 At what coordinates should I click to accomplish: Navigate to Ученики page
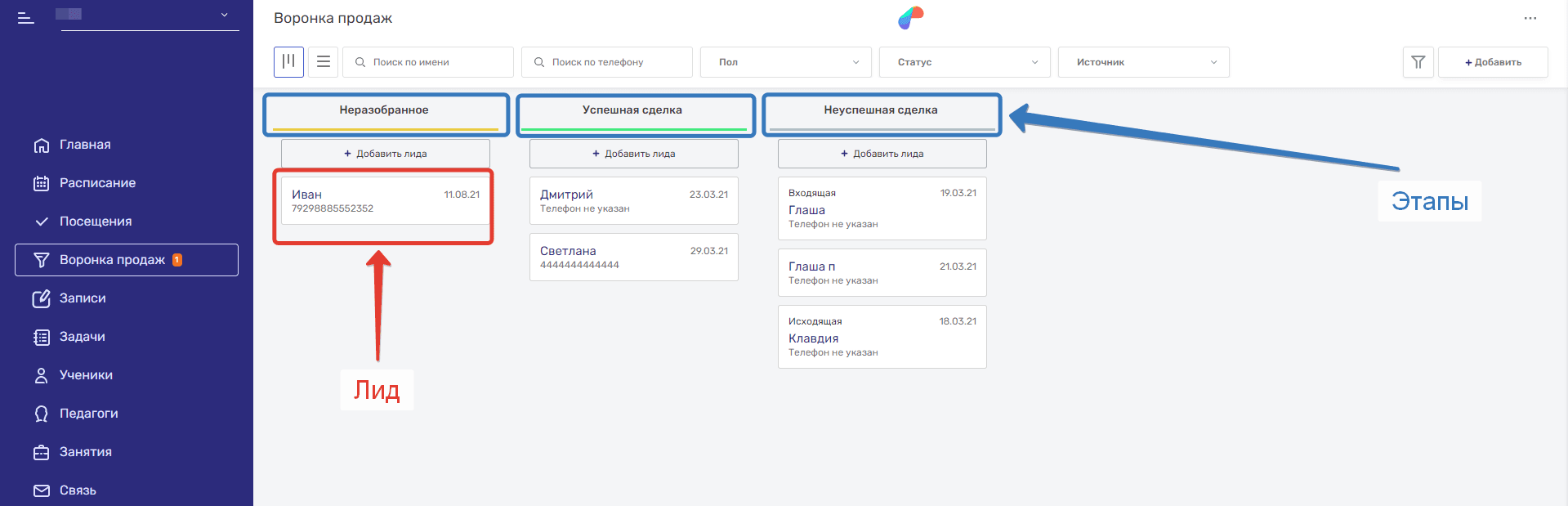86,375
